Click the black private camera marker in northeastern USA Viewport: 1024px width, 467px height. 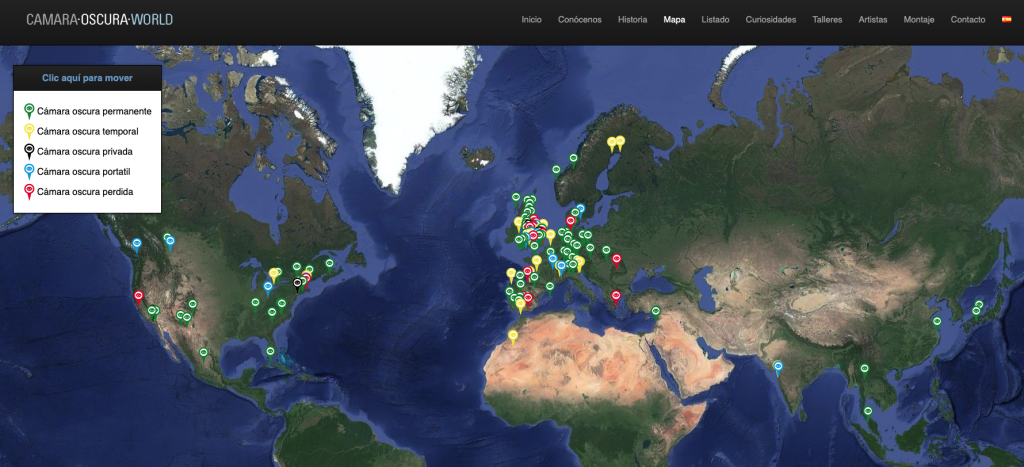click(298, 283)
